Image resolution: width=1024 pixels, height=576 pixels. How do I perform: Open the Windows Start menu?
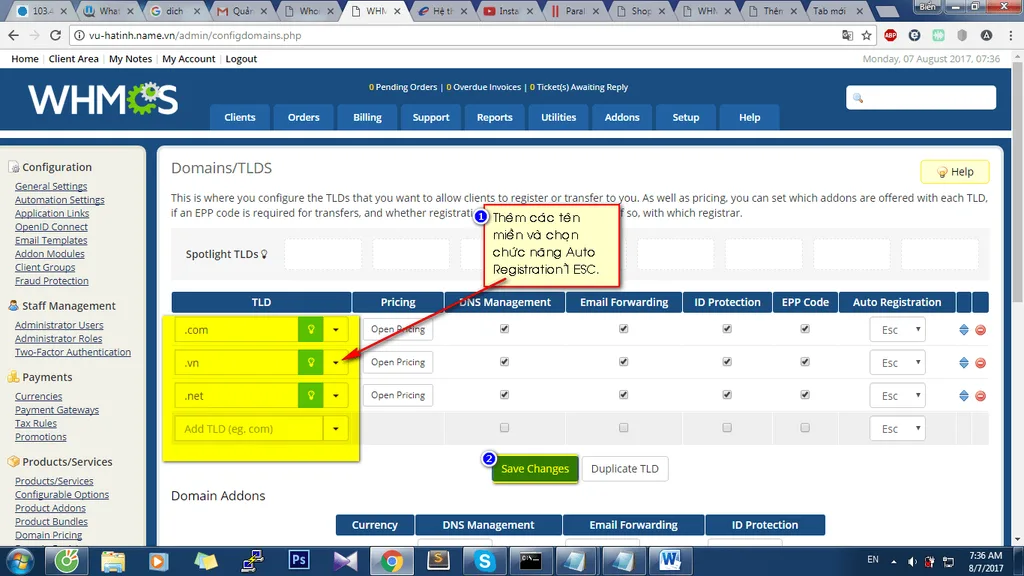pos(20,561)
